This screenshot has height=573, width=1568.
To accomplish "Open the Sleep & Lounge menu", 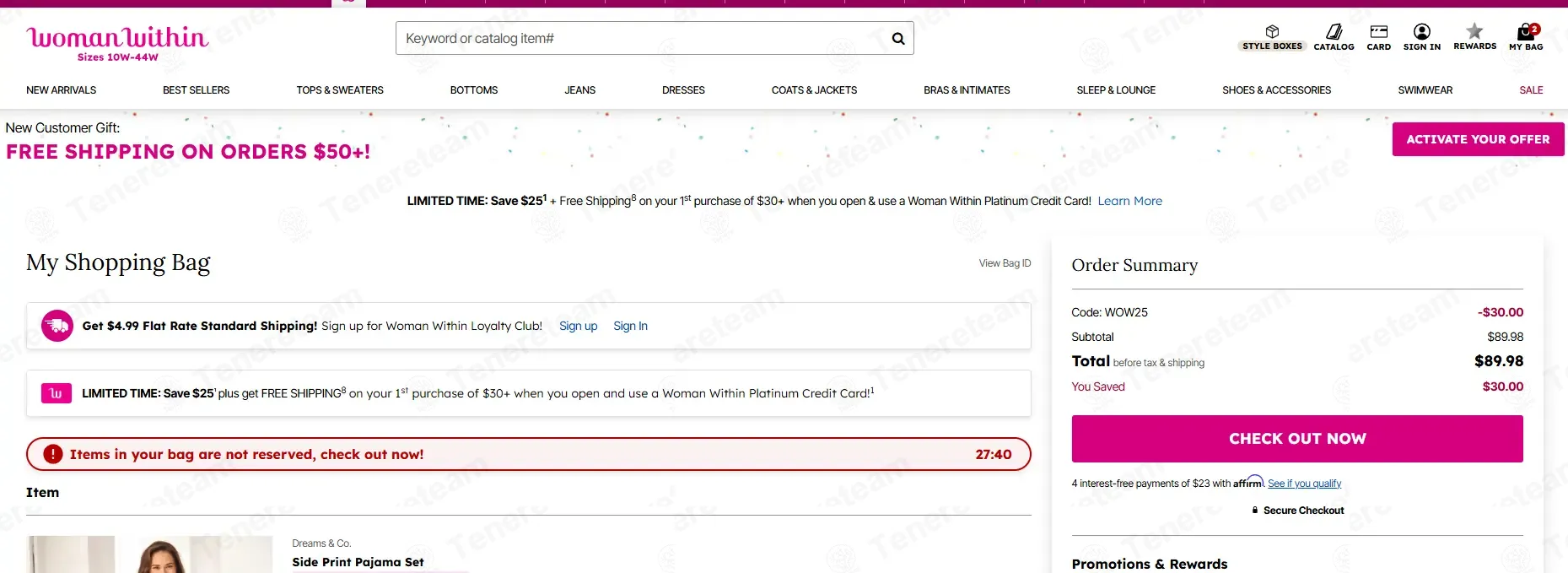I will tap(1116, 90).
